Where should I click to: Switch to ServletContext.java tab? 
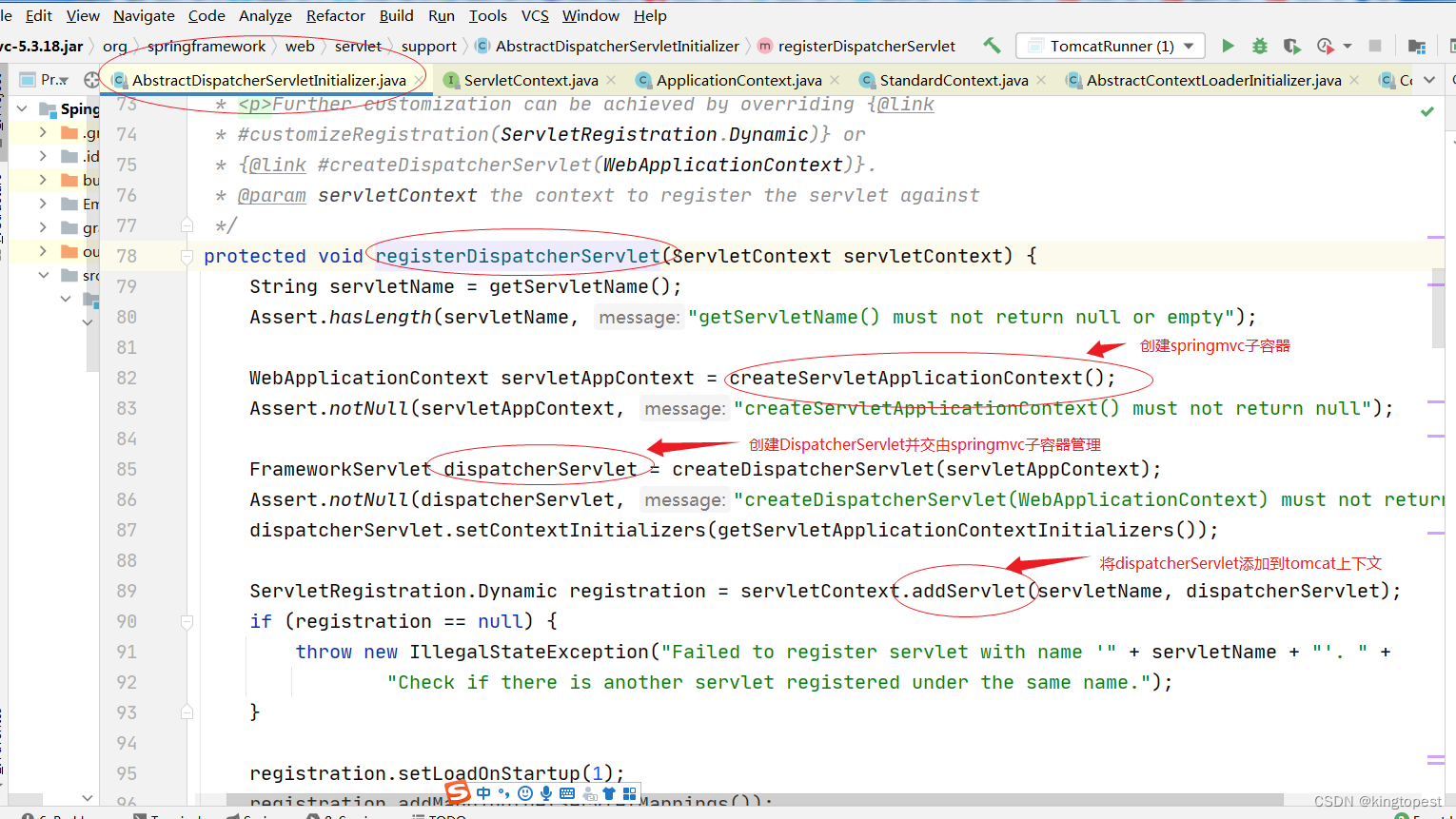point(531,80)
